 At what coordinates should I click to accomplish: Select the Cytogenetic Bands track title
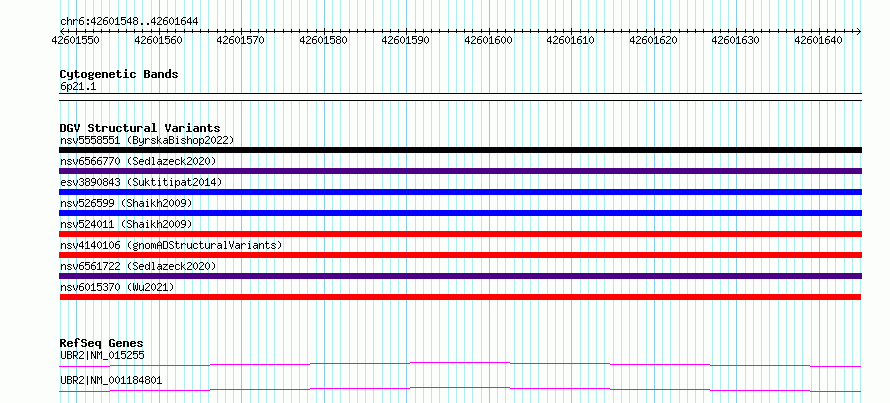pos(119,74)
